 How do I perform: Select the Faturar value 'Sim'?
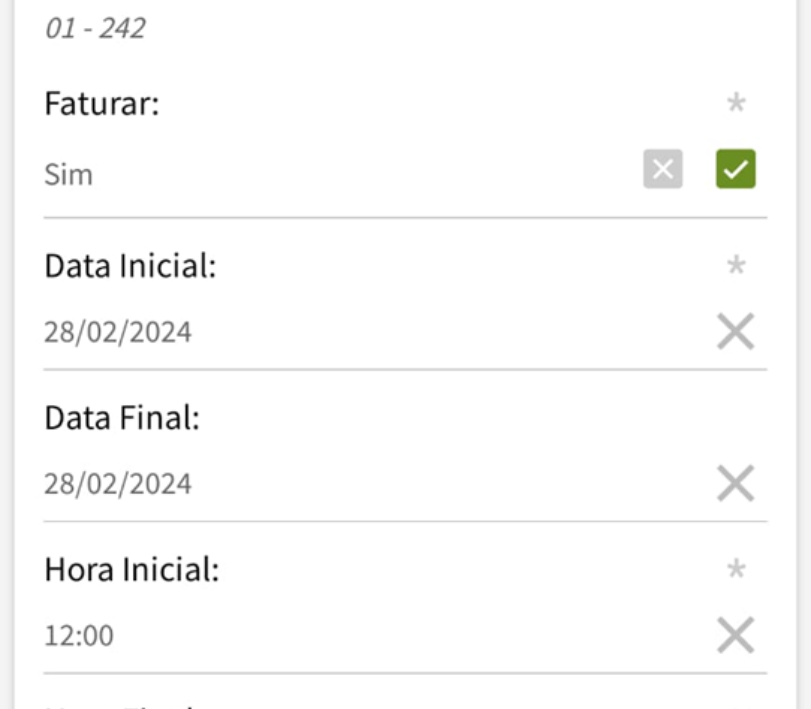[68, 175]
